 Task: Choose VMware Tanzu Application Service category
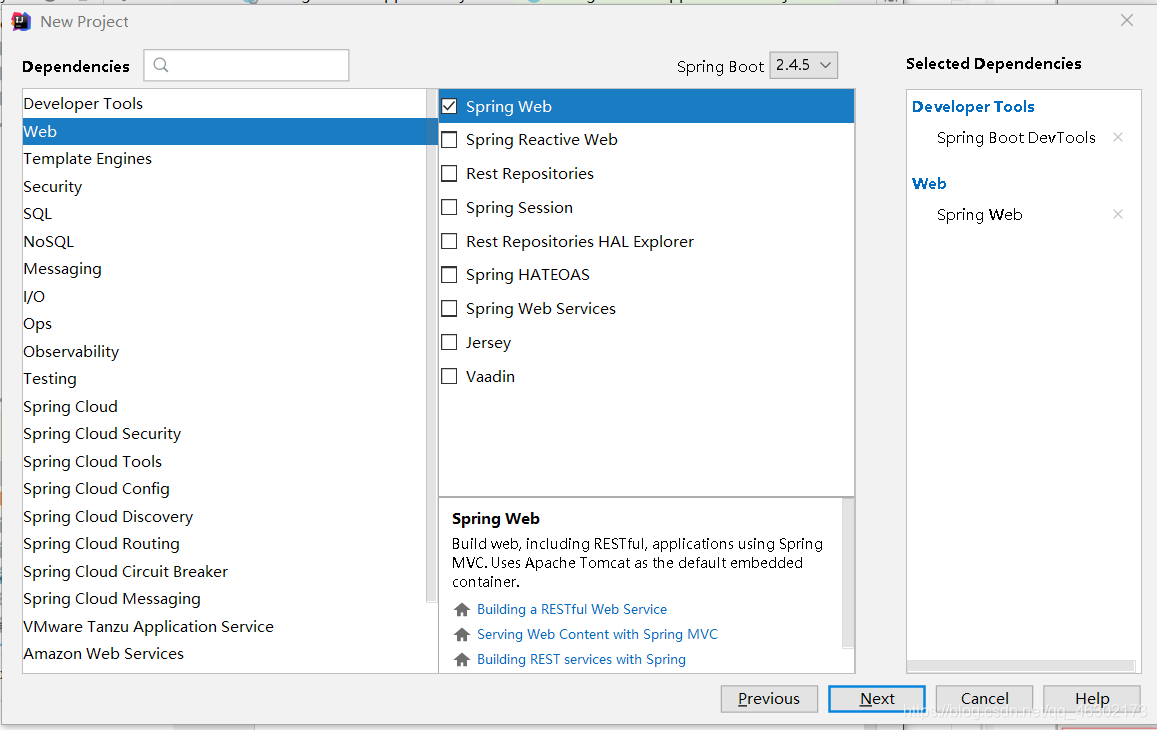pyautogui.click(x=224, y=627)
